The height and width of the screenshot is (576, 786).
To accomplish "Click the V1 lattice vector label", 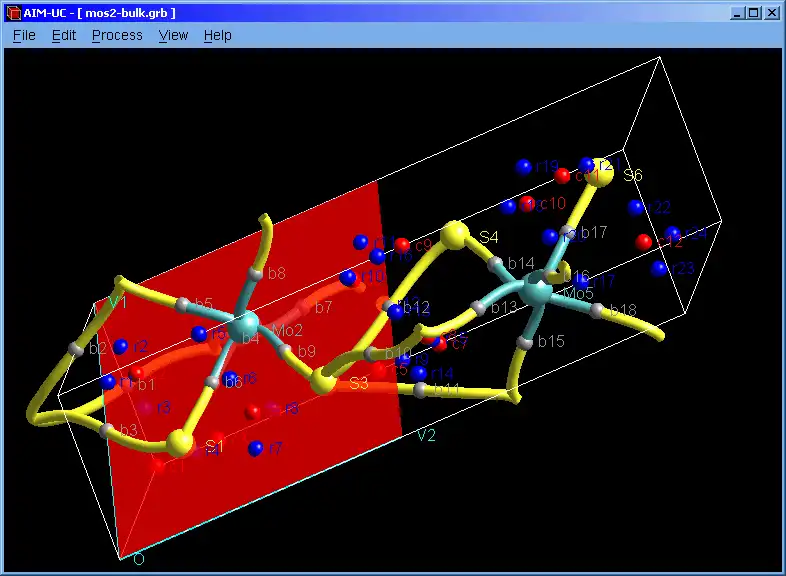I will point(117,302).
